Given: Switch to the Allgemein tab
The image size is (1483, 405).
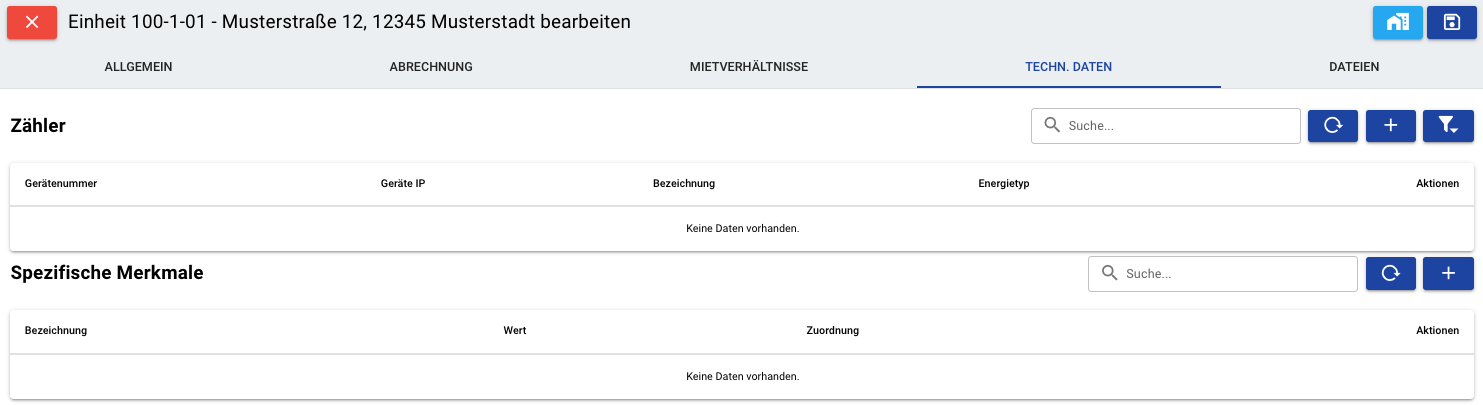Looking at the screenshot, I should tap(139, 67).
